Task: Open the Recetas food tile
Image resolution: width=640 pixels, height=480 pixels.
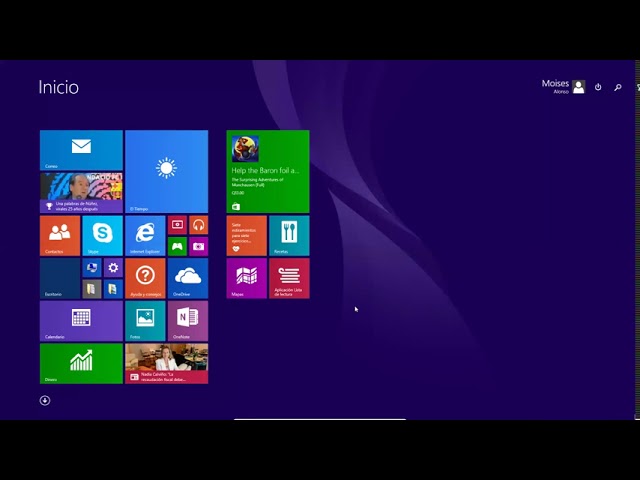Action: (x=289, y=236)
